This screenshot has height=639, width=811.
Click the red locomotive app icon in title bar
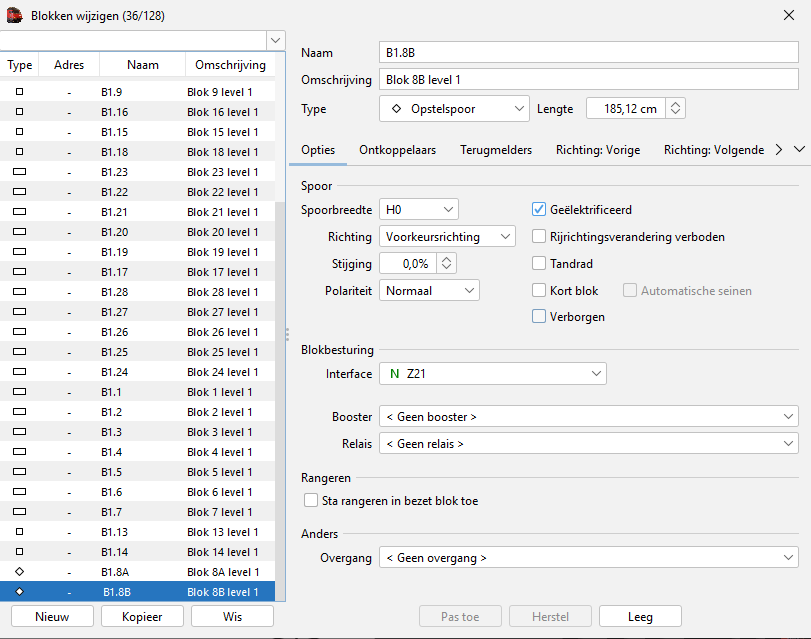point(14,16)
